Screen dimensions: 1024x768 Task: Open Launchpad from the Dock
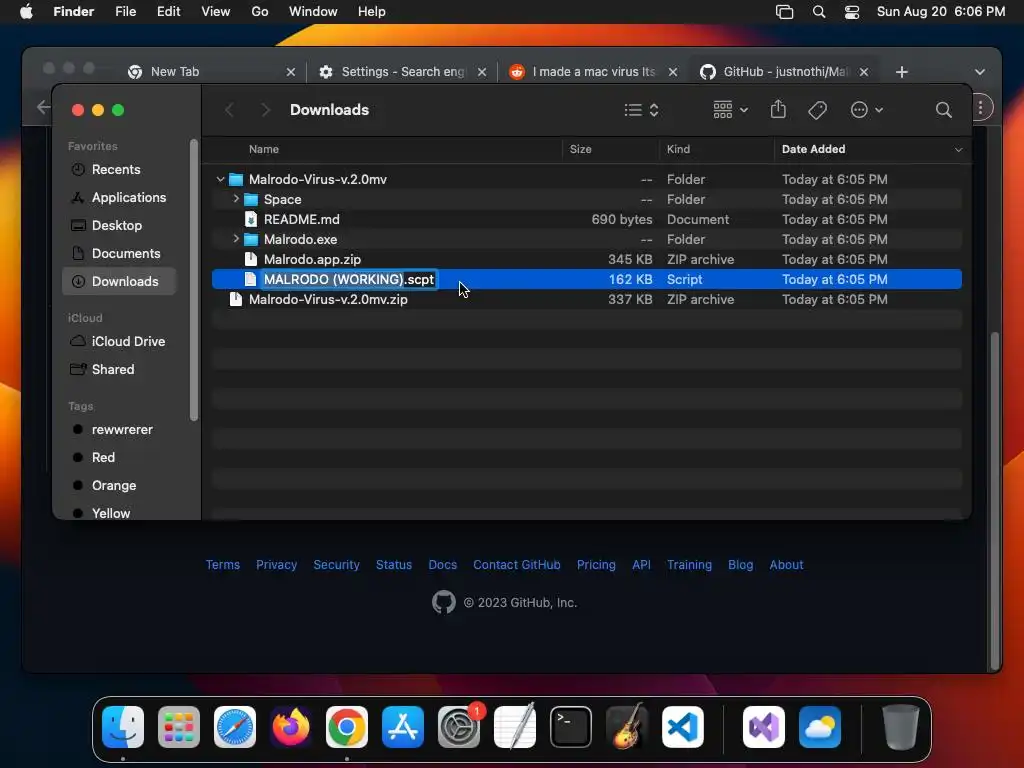point(179,727)
